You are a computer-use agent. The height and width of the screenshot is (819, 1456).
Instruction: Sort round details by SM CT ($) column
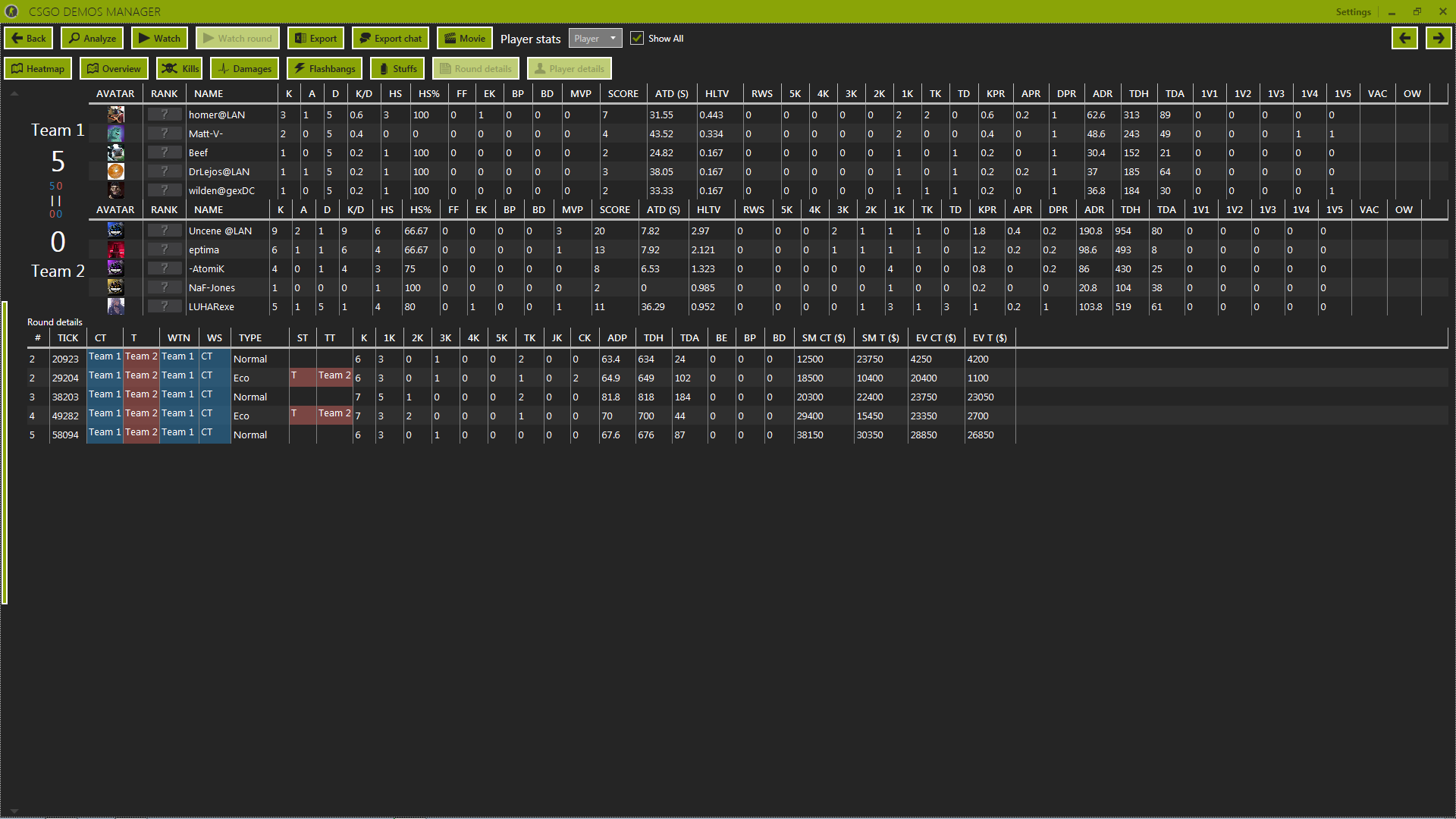824,337
